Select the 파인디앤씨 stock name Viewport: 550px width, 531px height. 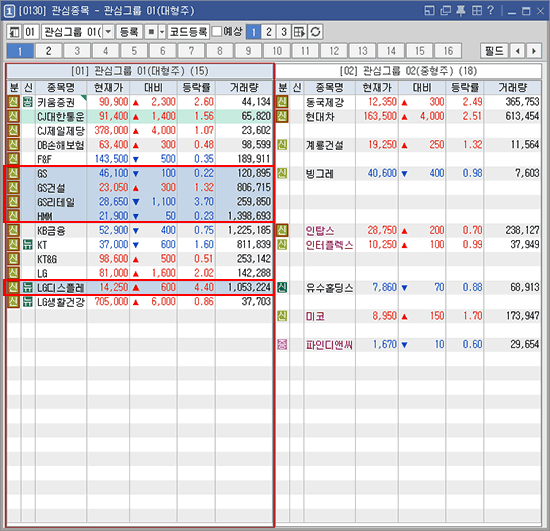(x=329, y=345)
